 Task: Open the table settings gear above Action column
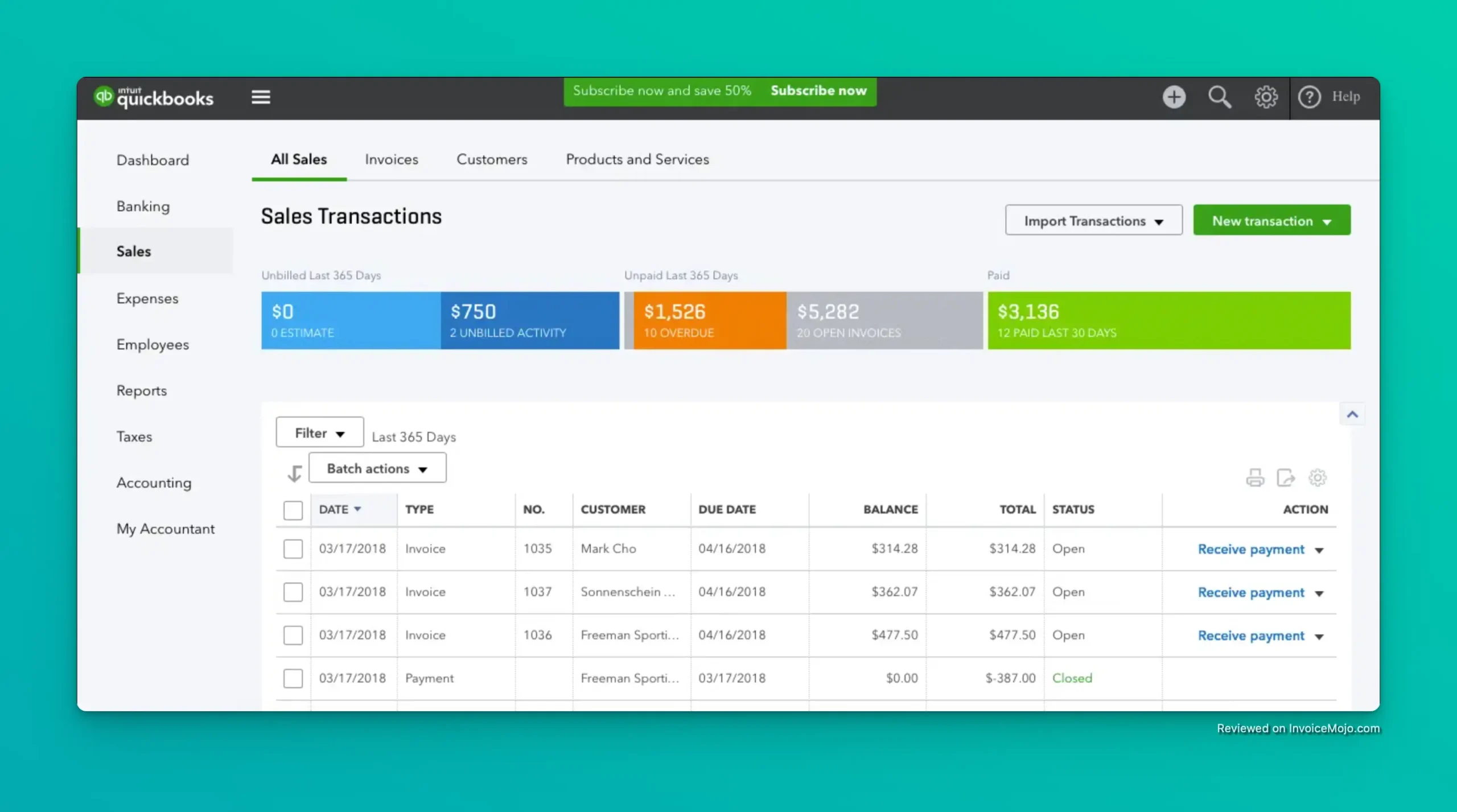pyautogui.click(x=1318, y=477)
